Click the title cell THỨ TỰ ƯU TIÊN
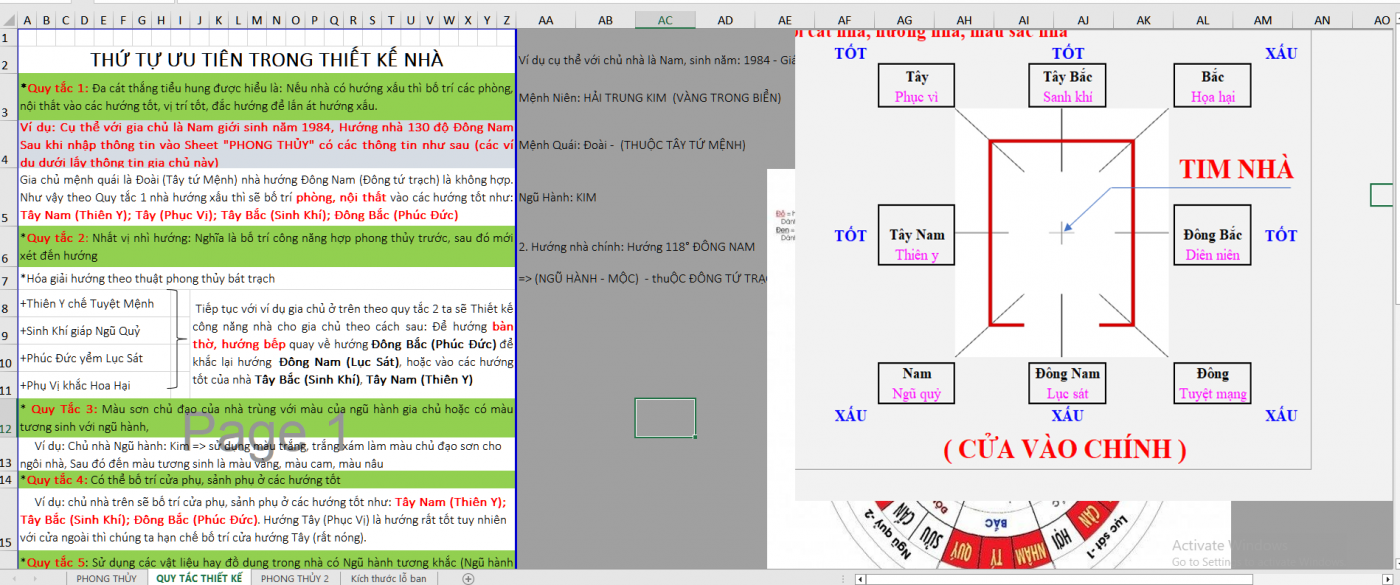1400x585 pixels. click(266, 60)
